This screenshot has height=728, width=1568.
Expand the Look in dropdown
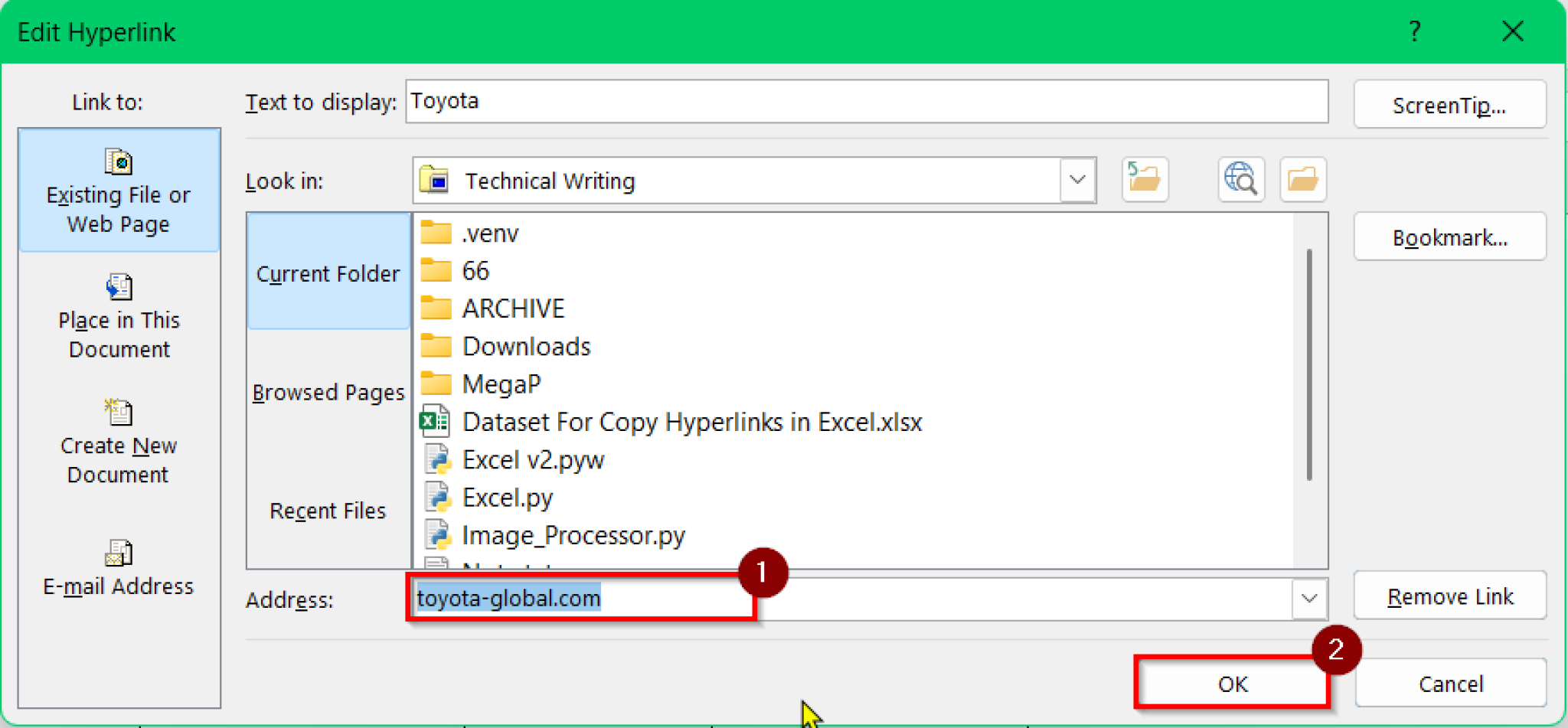click(x=1077, y=181)
